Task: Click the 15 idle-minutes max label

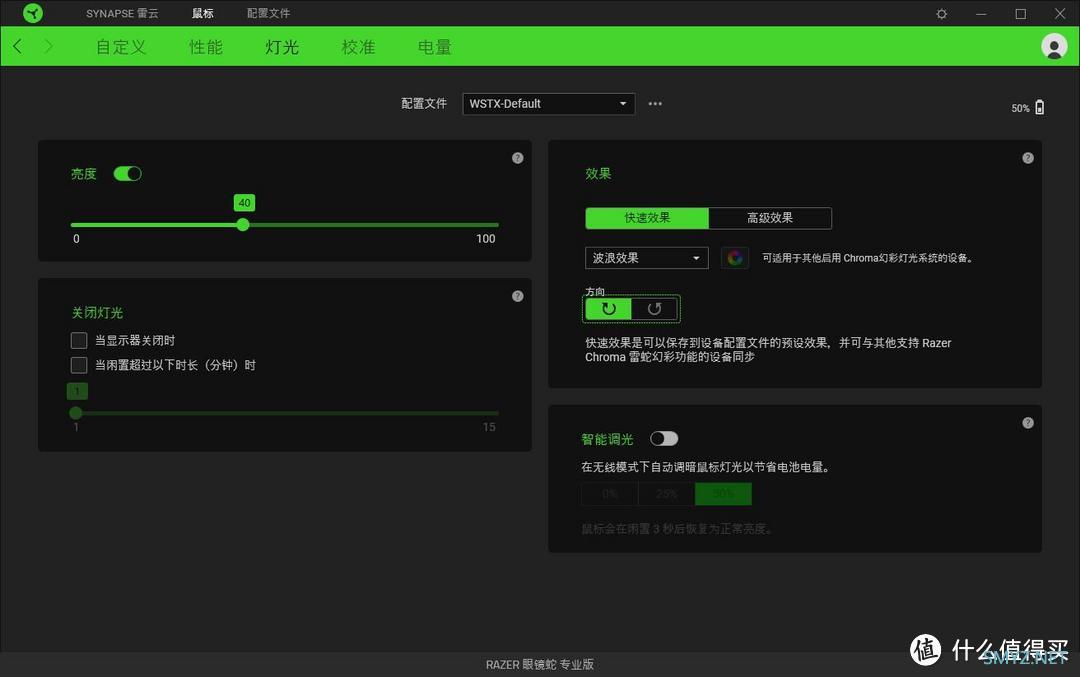Action: (489, 427)
